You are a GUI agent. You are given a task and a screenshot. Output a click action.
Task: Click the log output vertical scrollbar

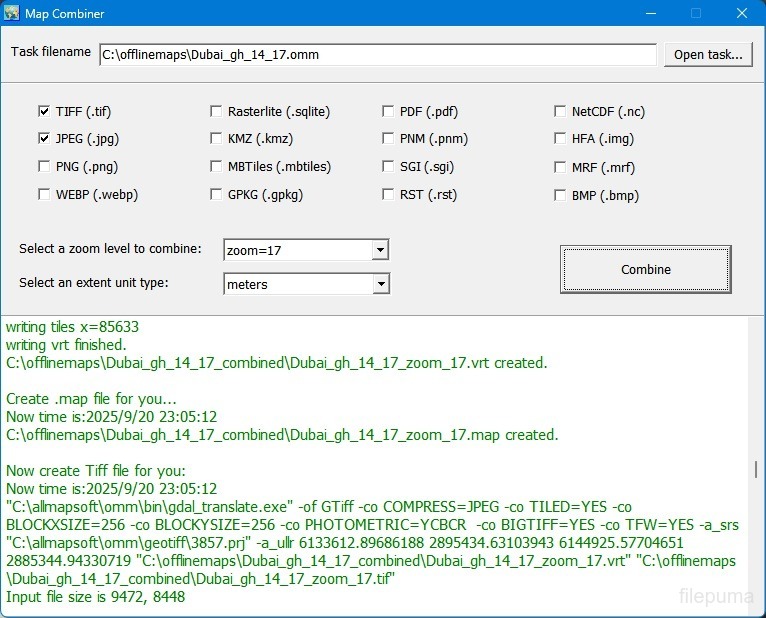756,470
